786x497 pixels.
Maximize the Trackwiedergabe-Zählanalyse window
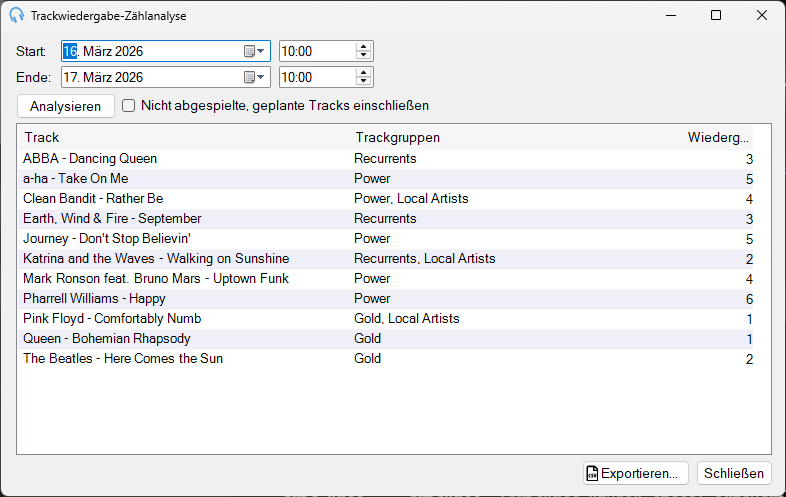pyautogui.click(x=716, y=16)
